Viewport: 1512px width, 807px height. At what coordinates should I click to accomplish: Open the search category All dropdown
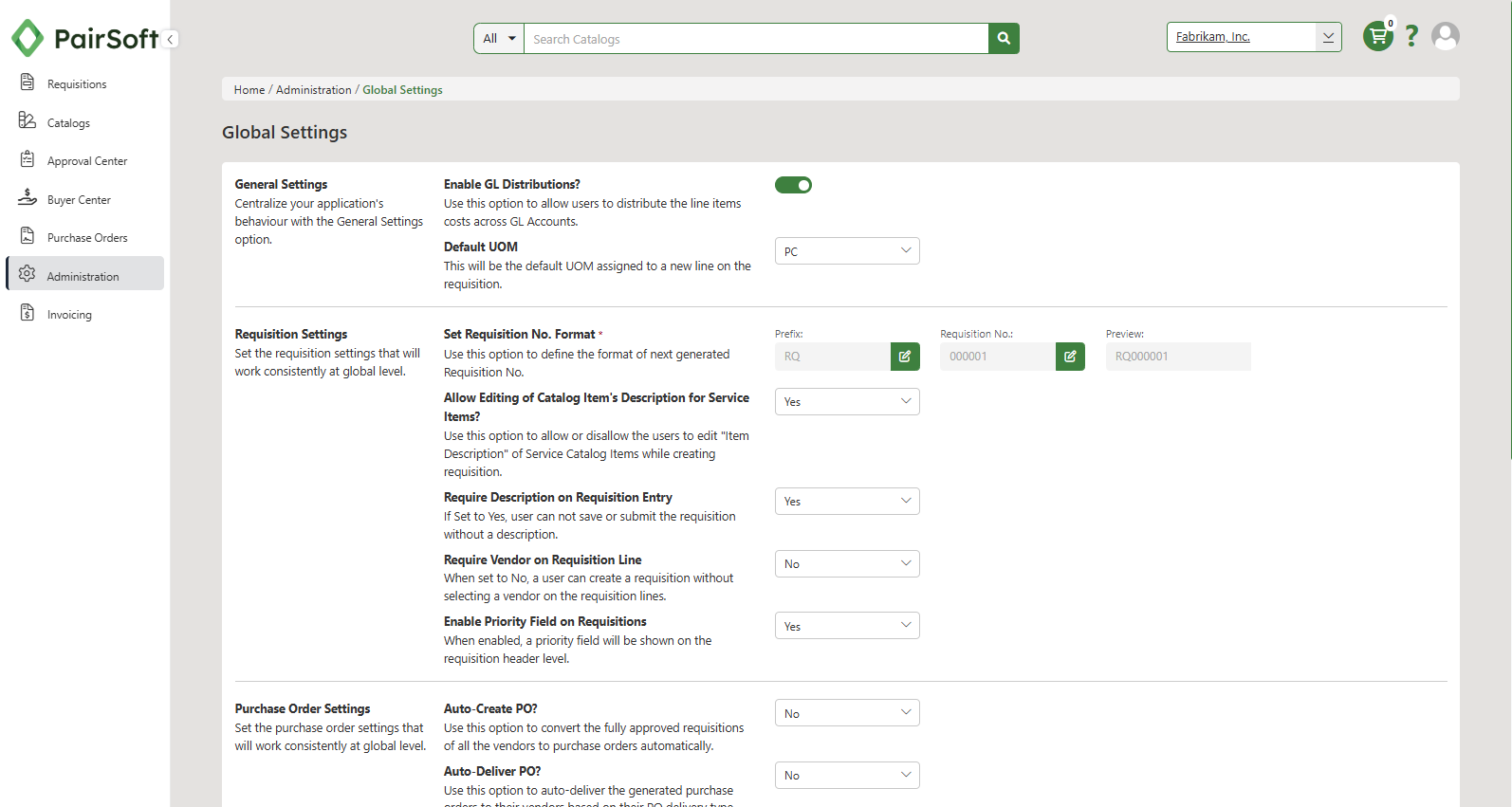pos(499,39)
